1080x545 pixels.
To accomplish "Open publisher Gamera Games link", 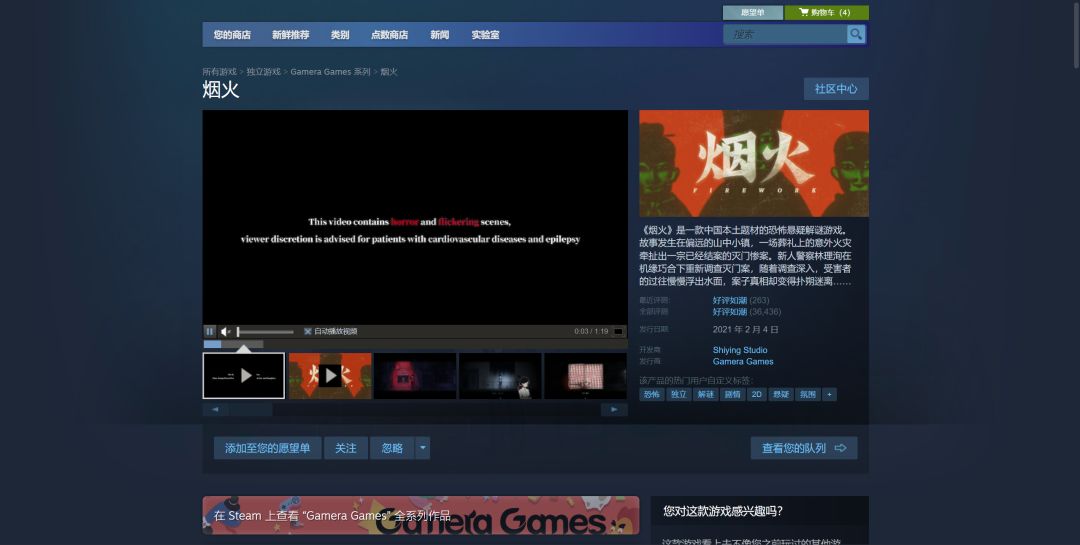I will [743, 361].
